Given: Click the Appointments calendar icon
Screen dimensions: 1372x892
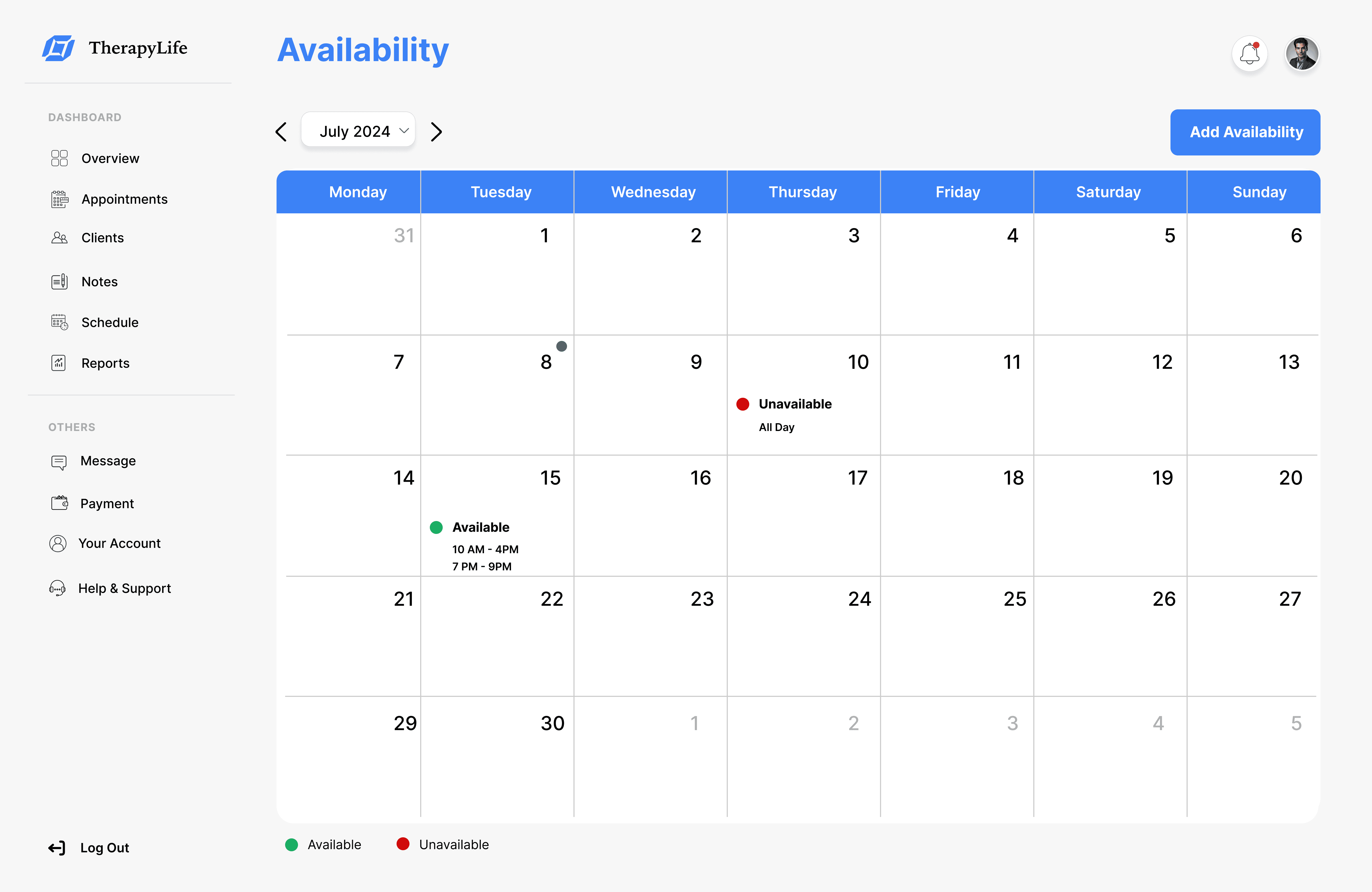Looking at the screenshot, I should tap(59, 199).
